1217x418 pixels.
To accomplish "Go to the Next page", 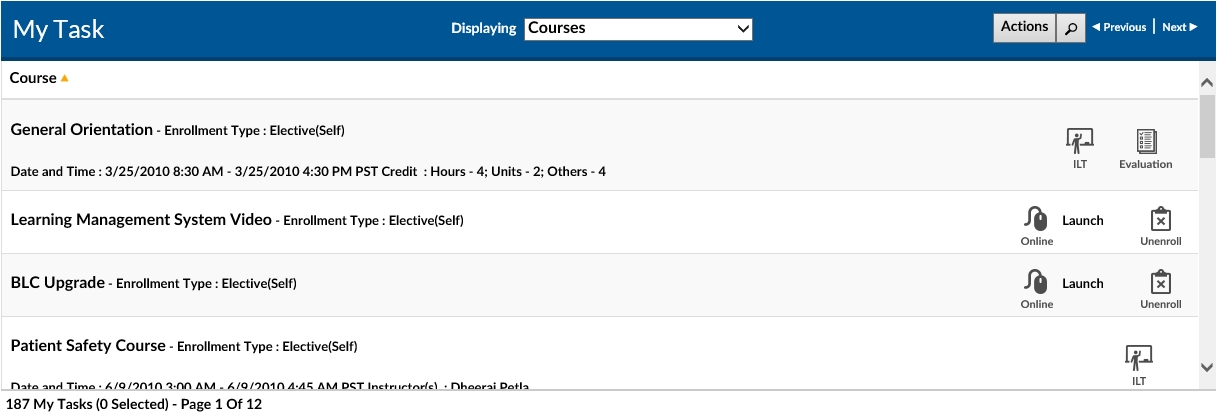I will pyautogui.click(x=1179, y=28).
